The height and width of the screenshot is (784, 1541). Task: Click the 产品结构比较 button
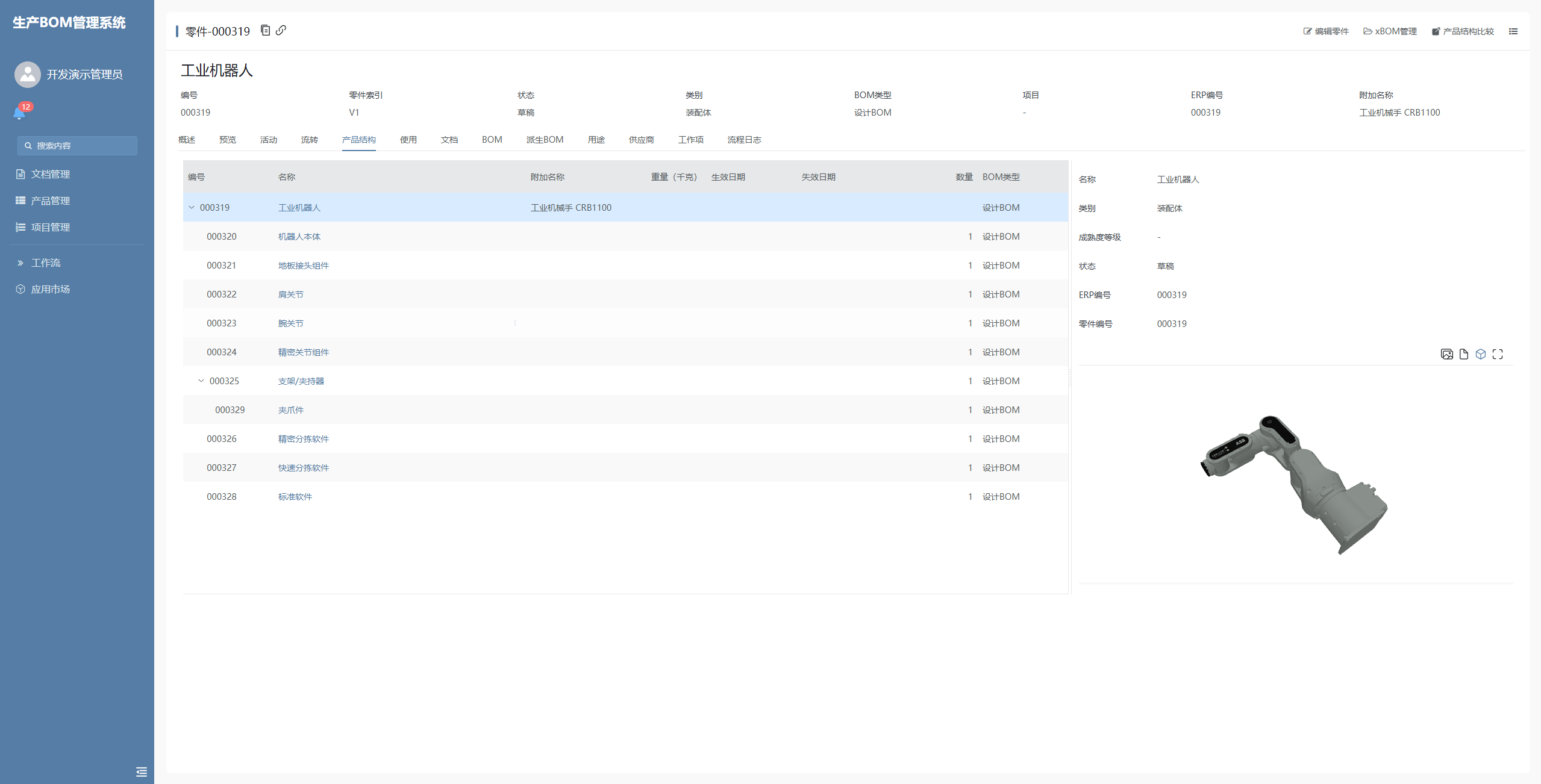(1463, 31)
